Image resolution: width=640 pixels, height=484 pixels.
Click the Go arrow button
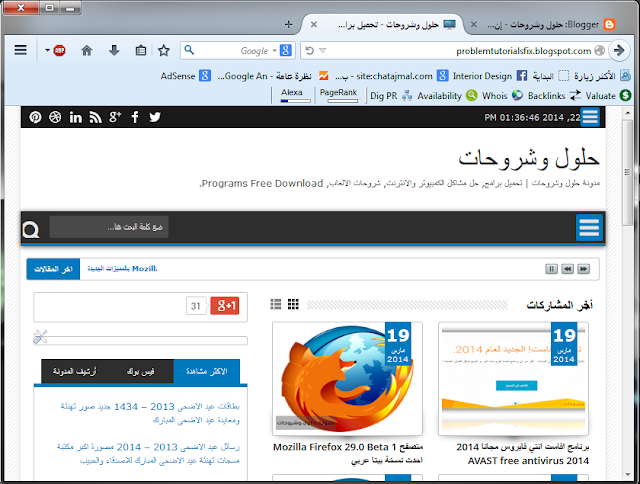(619, 50)
